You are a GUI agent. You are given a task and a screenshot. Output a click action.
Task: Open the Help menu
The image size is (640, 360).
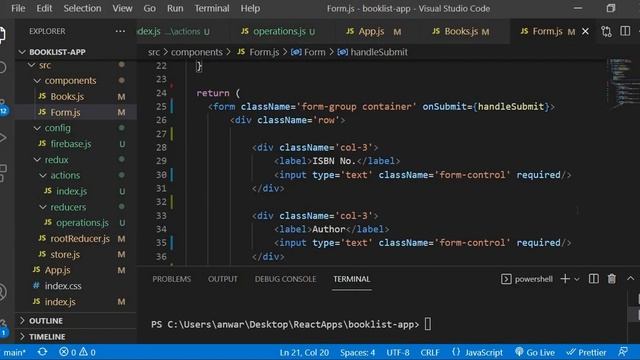click(250, 8)
